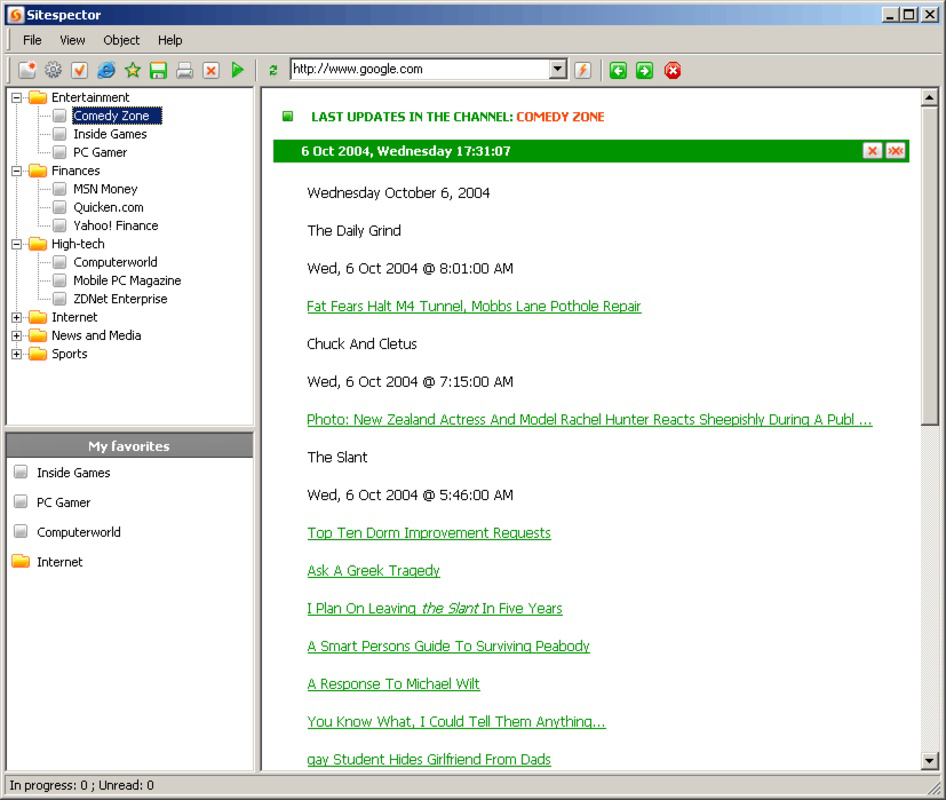946x800 pixels.
Task: Open the View menu
Action: 72,40
